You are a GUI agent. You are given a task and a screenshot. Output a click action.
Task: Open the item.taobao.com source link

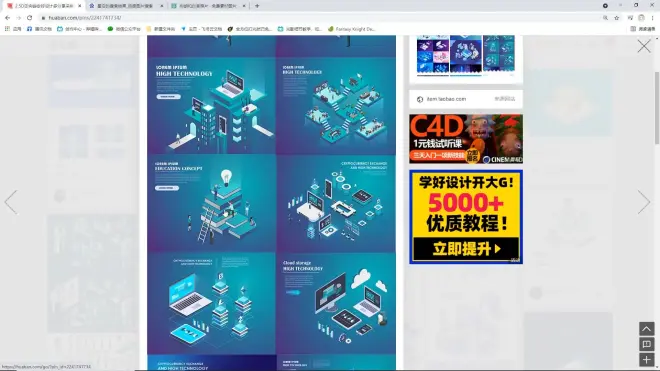446,99
